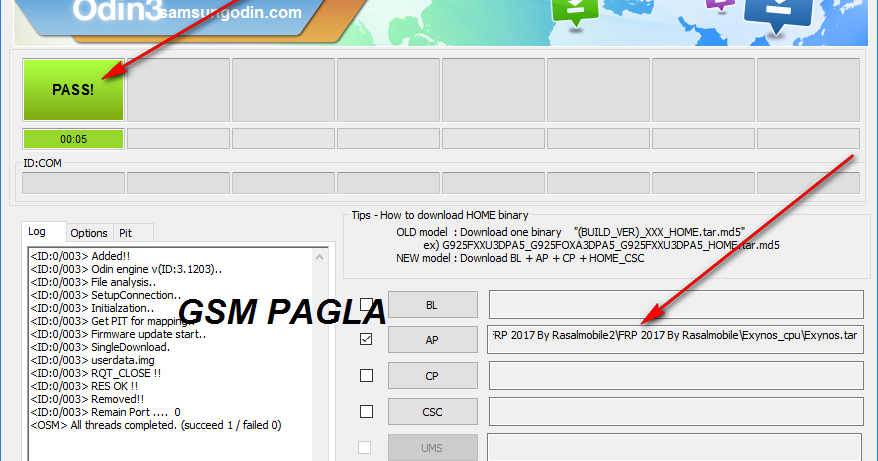Click the Odin3 logo in the banner

[116, 11]
